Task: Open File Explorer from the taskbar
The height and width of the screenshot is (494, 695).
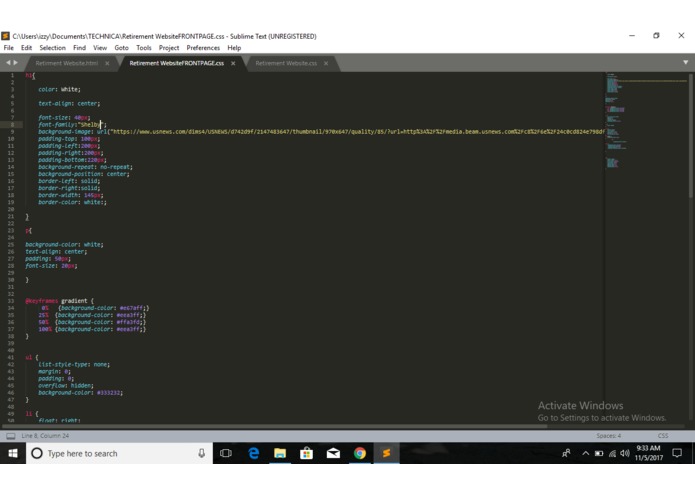Action: (x=280, y=453)
